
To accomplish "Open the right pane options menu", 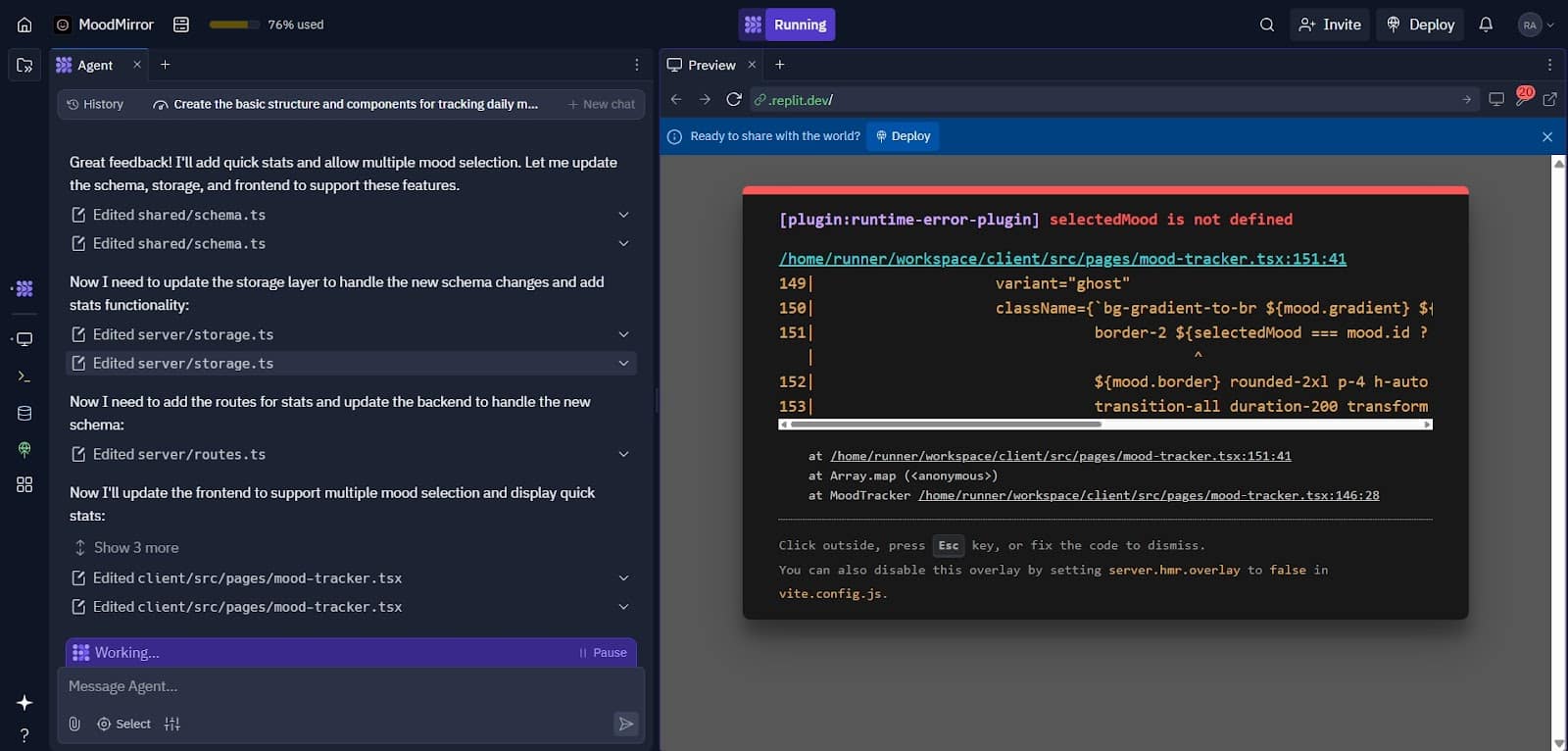I will 1549,65.
